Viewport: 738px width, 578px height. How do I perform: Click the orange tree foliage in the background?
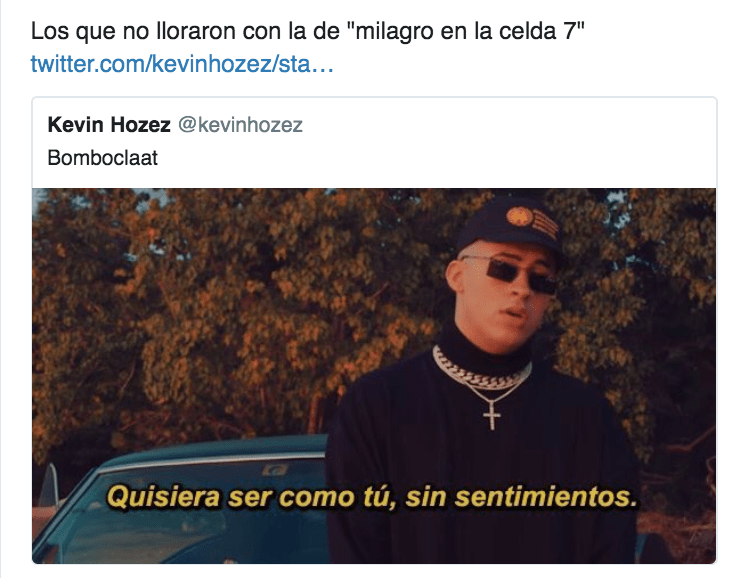click(x=235, y=306)
